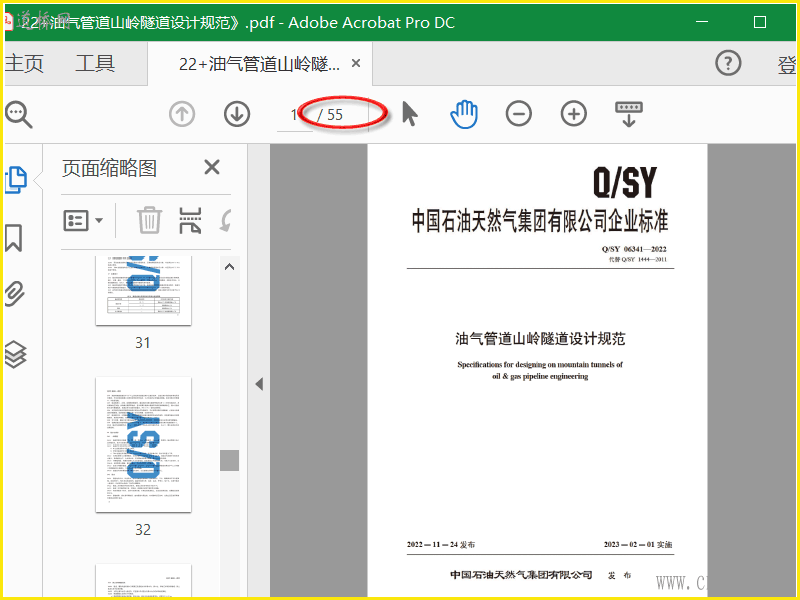This screenshot has height=600, width=800.
Task: Open the help question mark icon
Action: [x=728, y=63]
